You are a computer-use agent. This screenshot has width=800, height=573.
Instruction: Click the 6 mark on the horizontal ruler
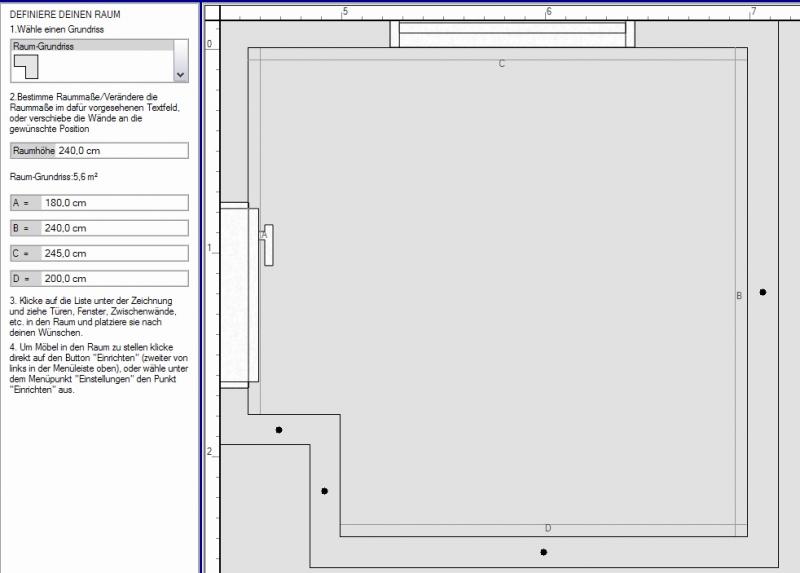[548, 12]
